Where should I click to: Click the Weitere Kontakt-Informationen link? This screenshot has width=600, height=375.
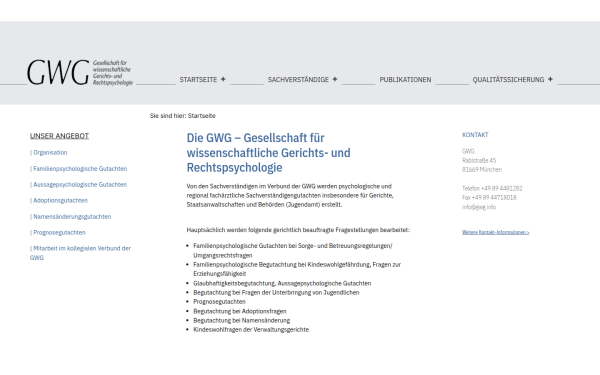[496, 232]
